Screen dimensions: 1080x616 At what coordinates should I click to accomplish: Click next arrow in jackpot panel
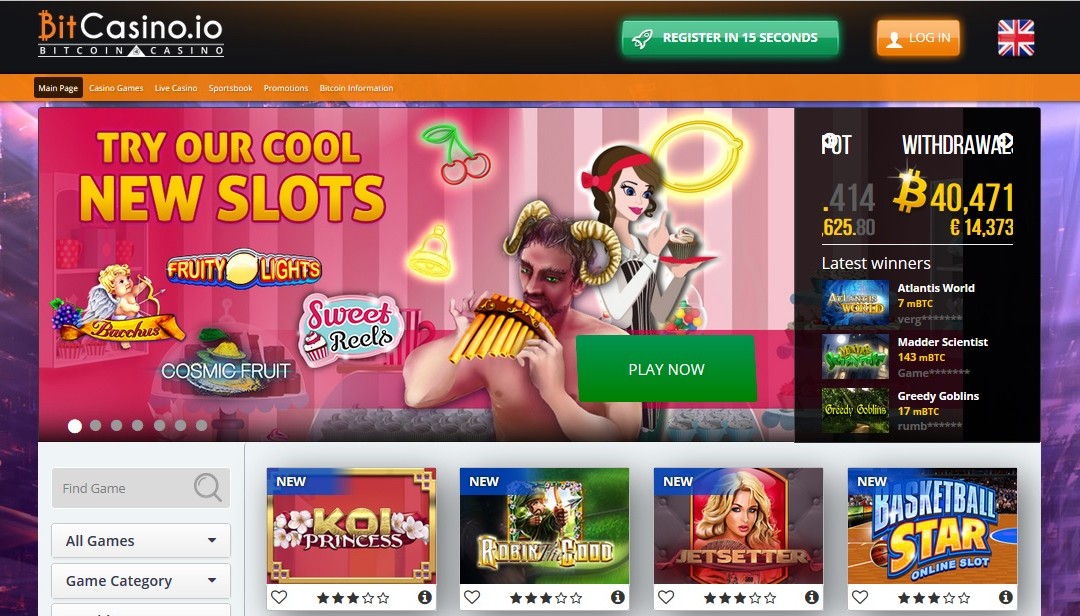(1006, 141)
